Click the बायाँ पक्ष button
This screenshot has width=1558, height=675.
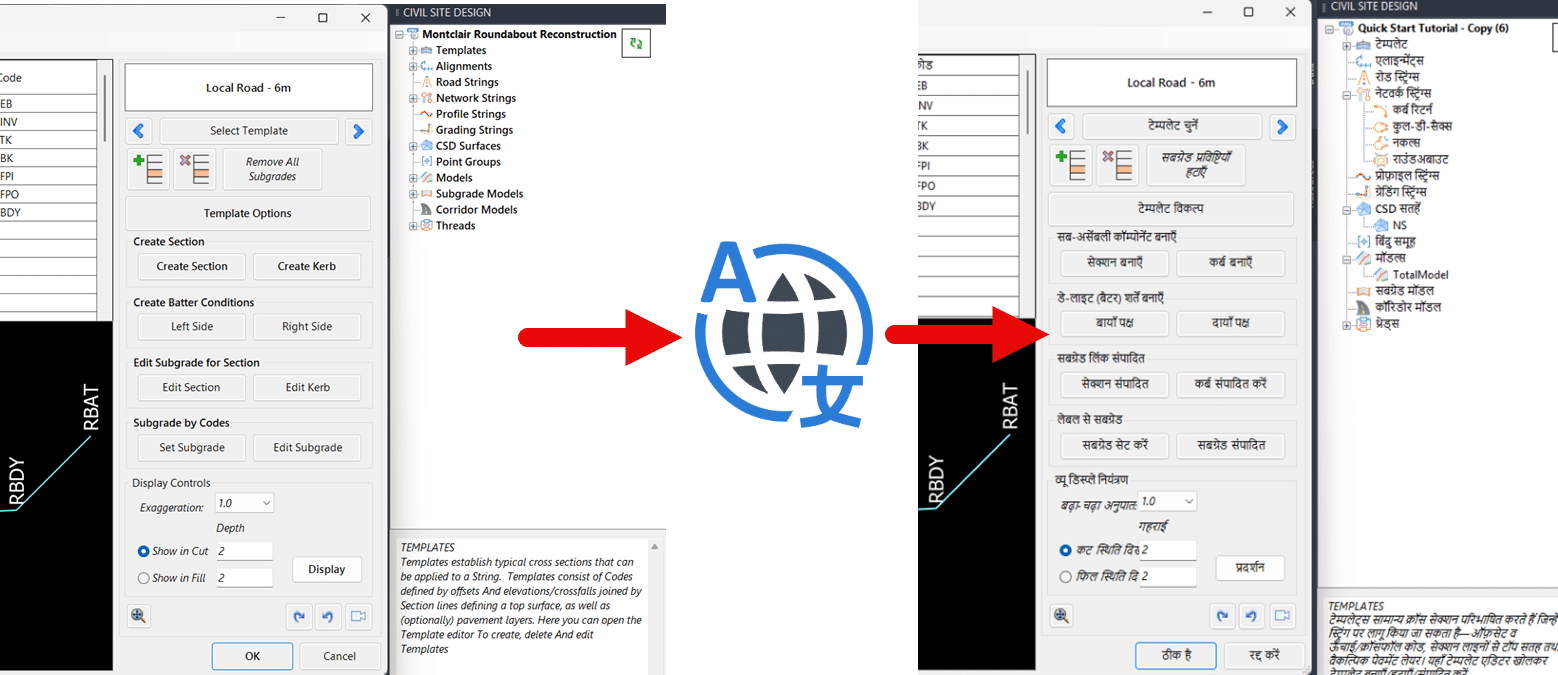pos(1114,323)
